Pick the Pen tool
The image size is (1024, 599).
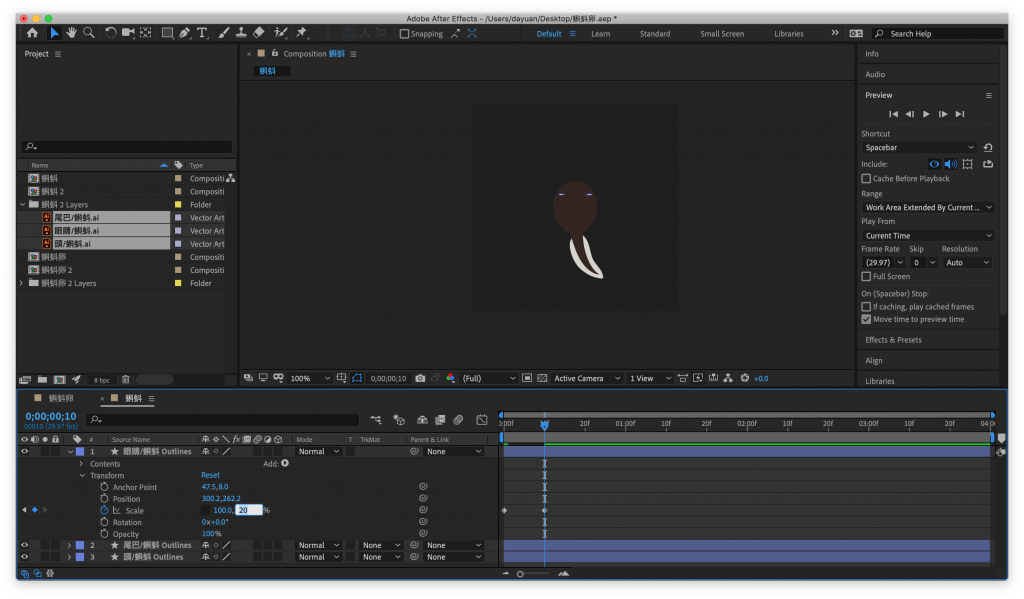point(186,33)
